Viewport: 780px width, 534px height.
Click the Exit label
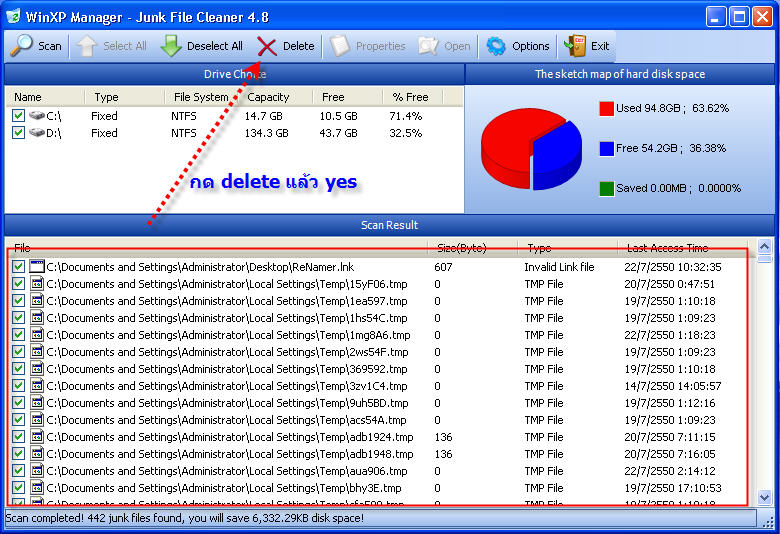pyautogui.click(x=600, y=46)
